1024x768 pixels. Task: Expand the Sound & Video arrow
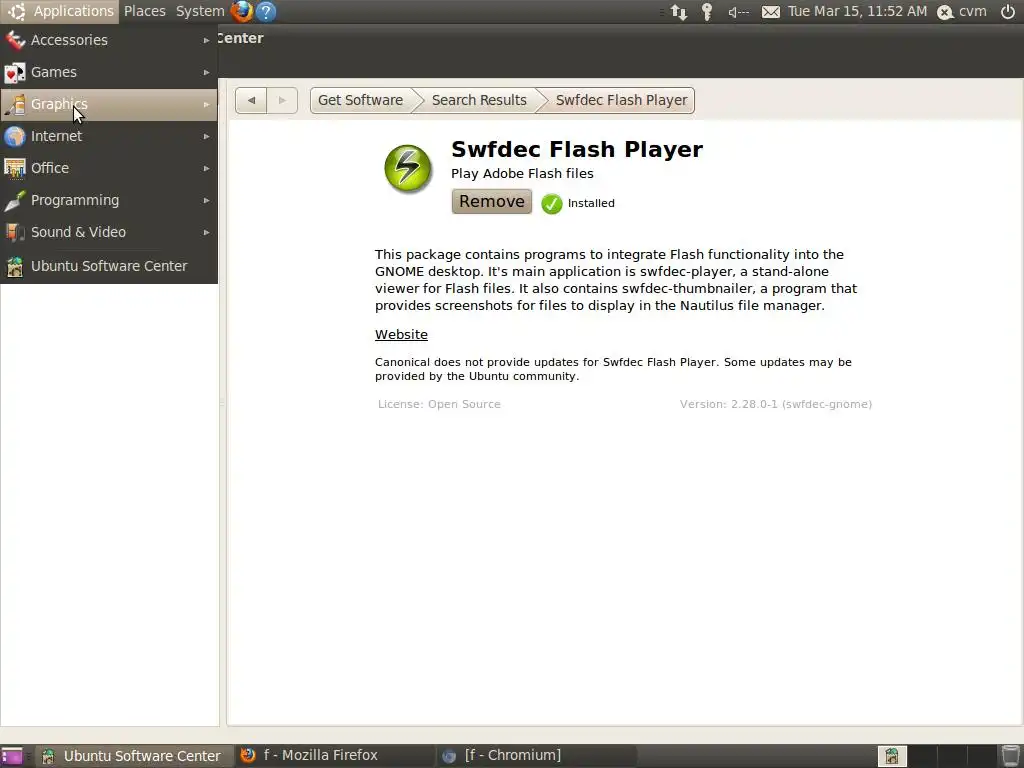coord(206,232)
